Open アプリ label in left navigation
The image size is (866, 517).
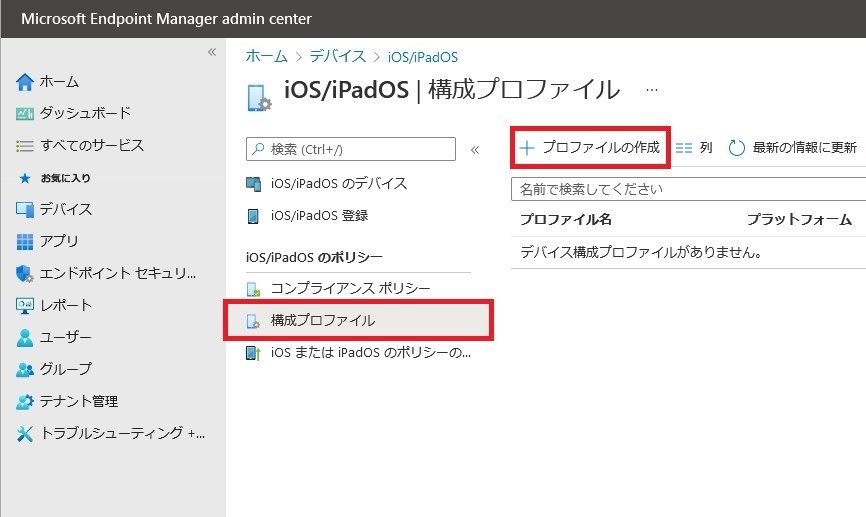[59, 242]
